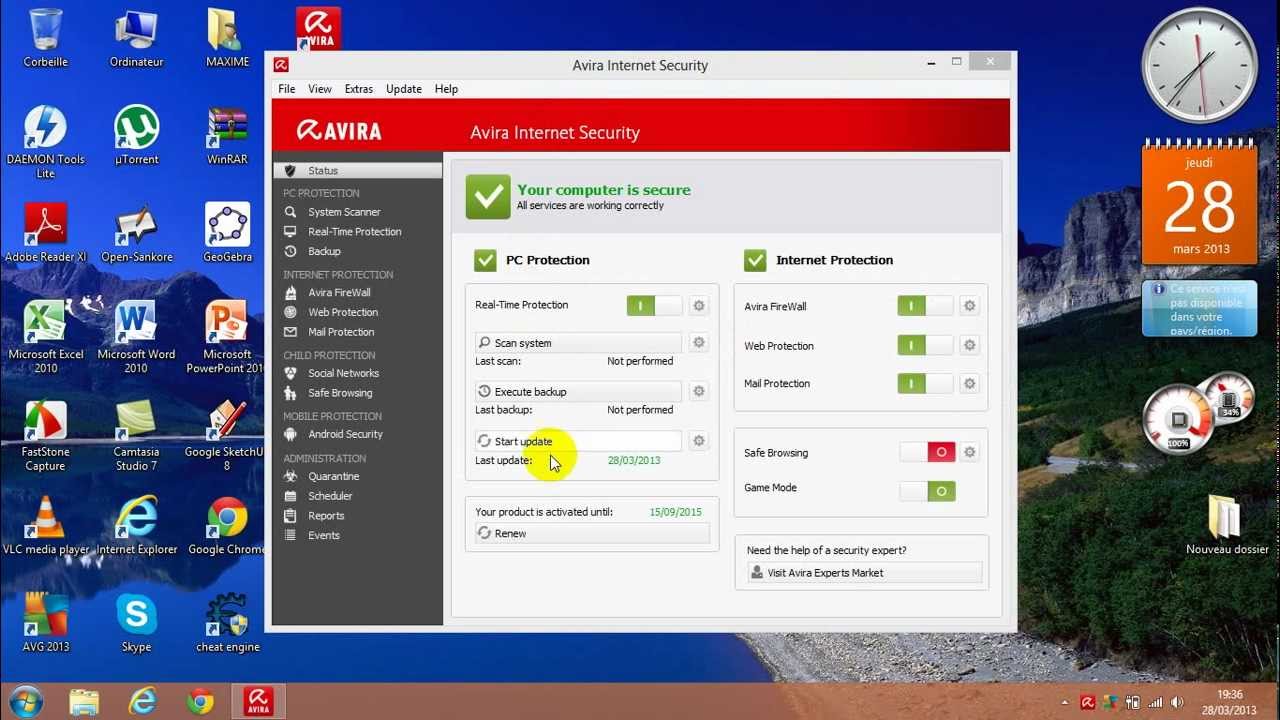Open the Corbeille recycle bin desktop icon
The width and height of the screenshot is (1280, 720).
tap(45, 38)
